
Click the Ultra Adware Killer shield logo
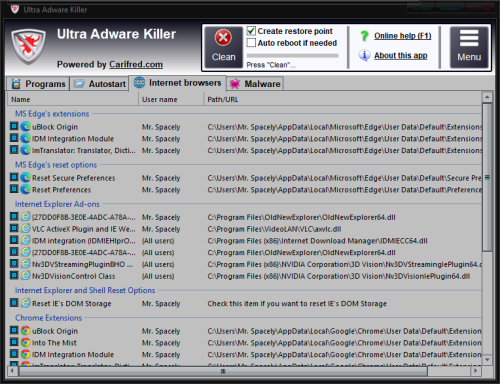pos(28,46)
